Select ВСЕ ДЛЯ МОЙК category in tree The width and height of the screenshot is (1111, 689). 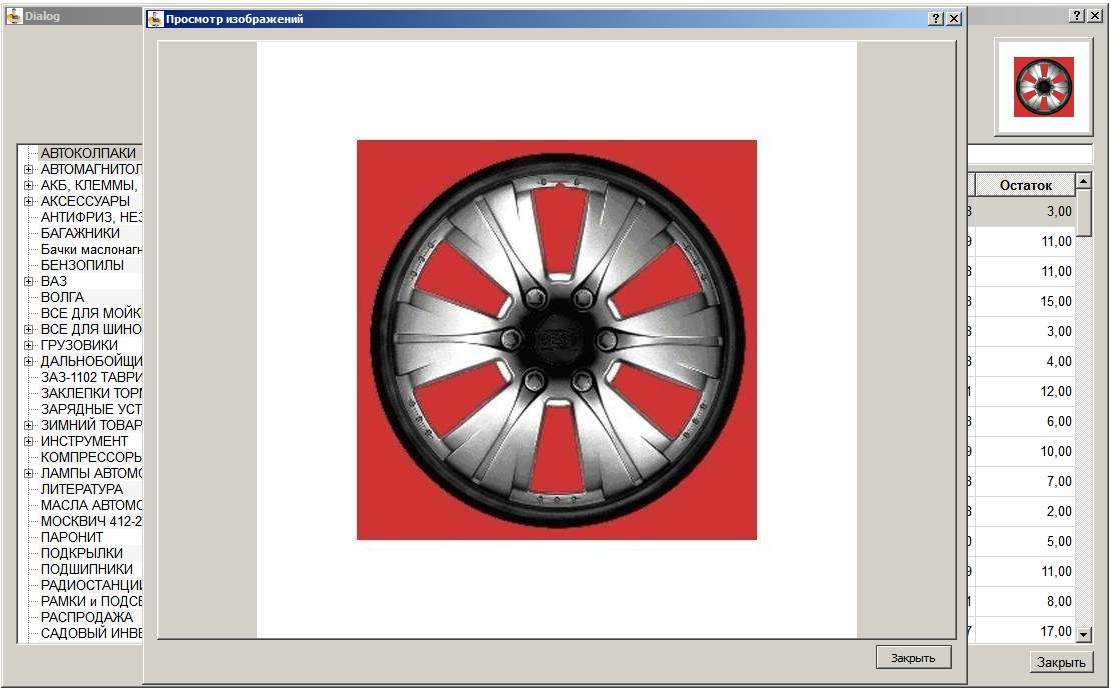(x=91, y=313)
